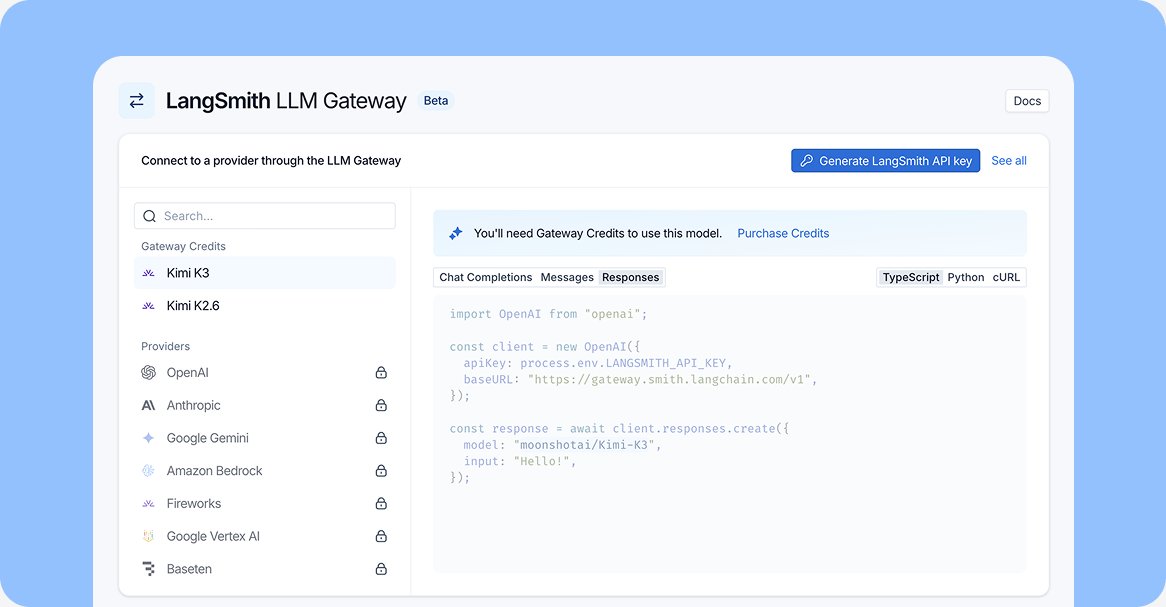Click the Anthropic provider logo
This screenshot has height=607, width=1166.
[x=149, y=405]
